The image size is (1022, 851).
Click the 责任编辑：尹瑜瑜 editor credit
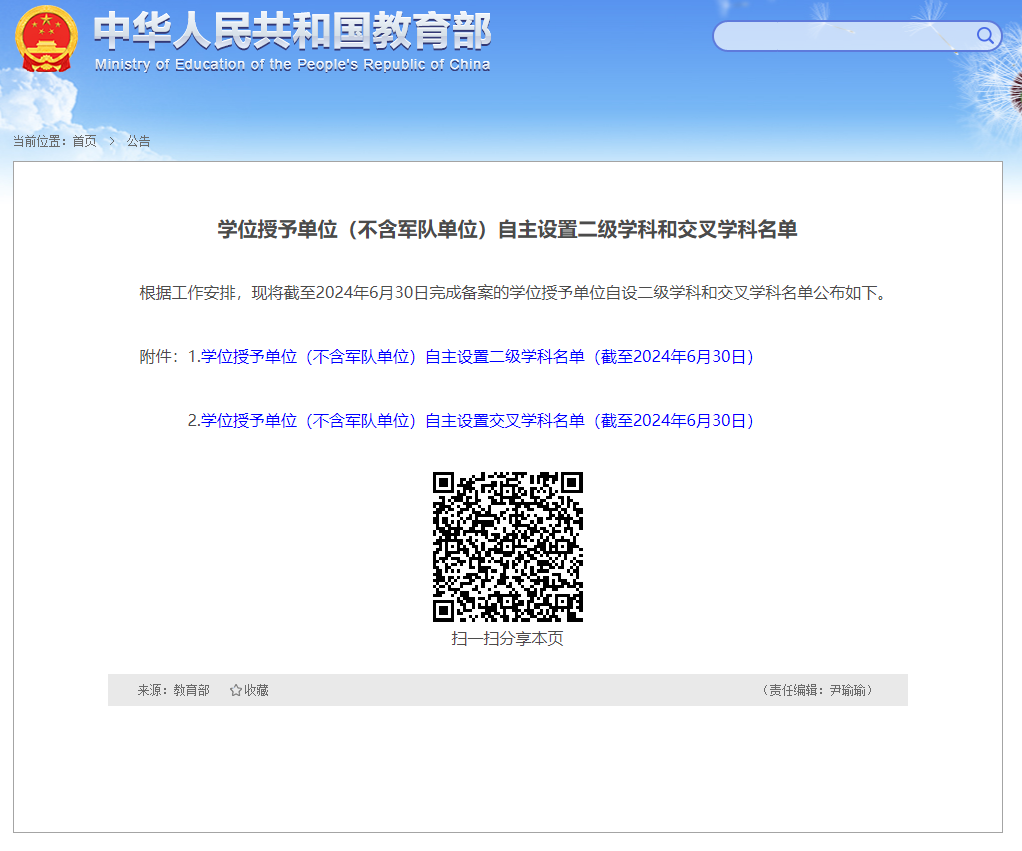point(818,690)
